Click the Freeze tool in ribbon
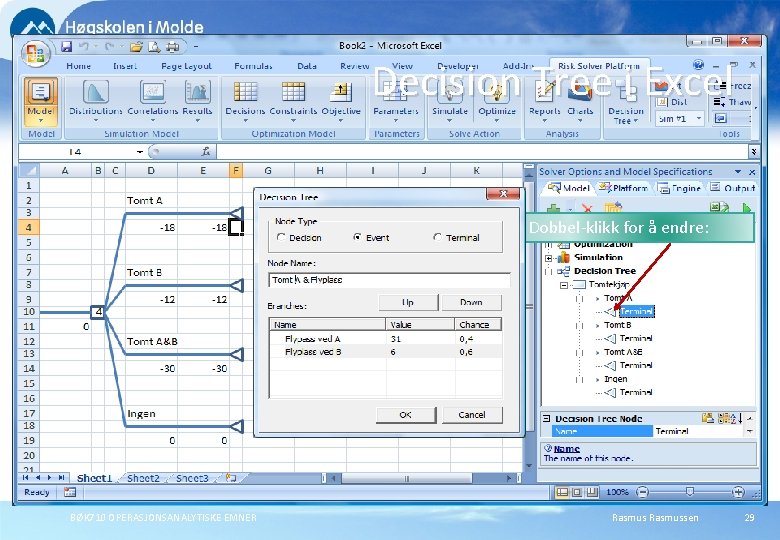Viewport: 780px width, 540px height. coord(733,86)
